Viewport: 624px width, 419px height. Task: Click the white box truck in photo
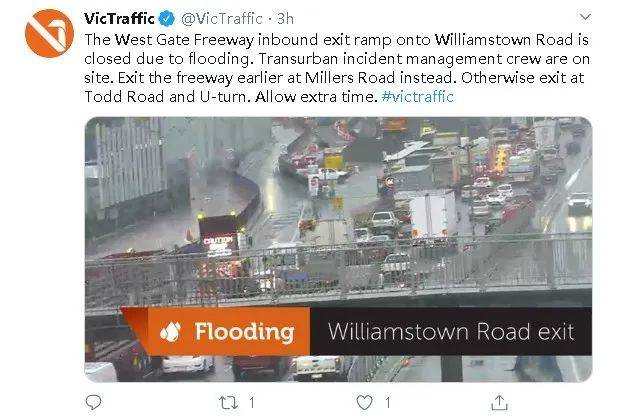click(432, 214)
